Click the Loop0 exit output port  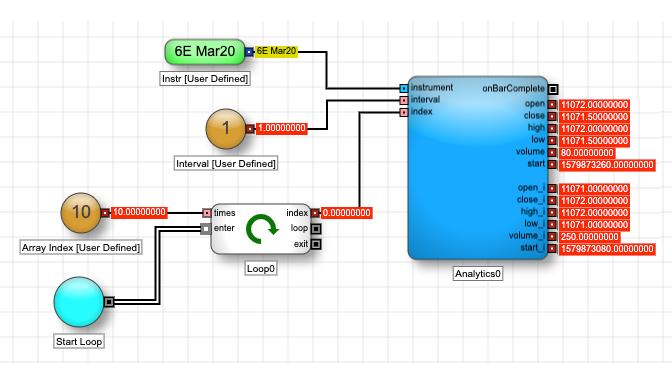click(x=316, y=244)
